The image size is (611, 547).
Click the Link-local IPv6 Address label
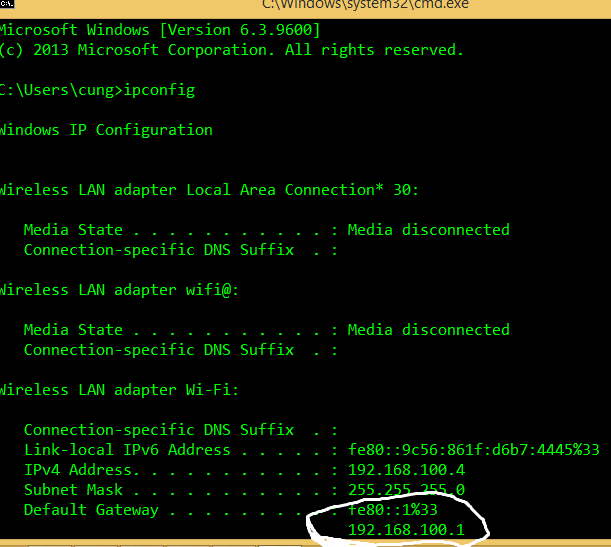point(127,450)
